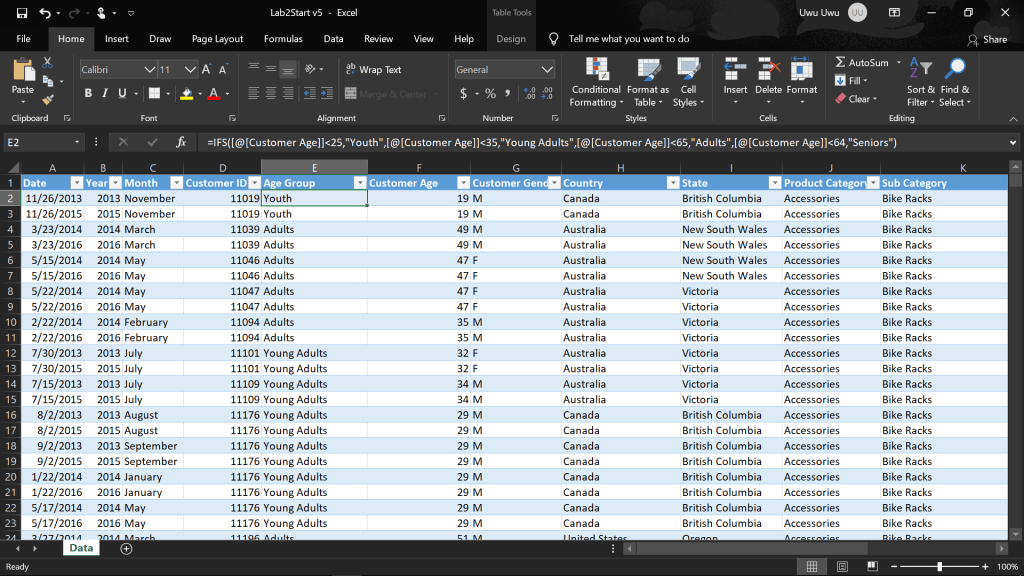The width and height of the screenshot is (1024, 576).
Task: Open Format as Table gallery
Action: tap(648, 69)
